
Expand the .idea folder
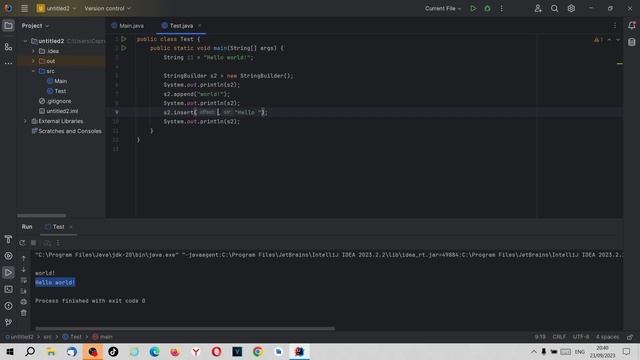pyautogui.click(x=33, y=51)
